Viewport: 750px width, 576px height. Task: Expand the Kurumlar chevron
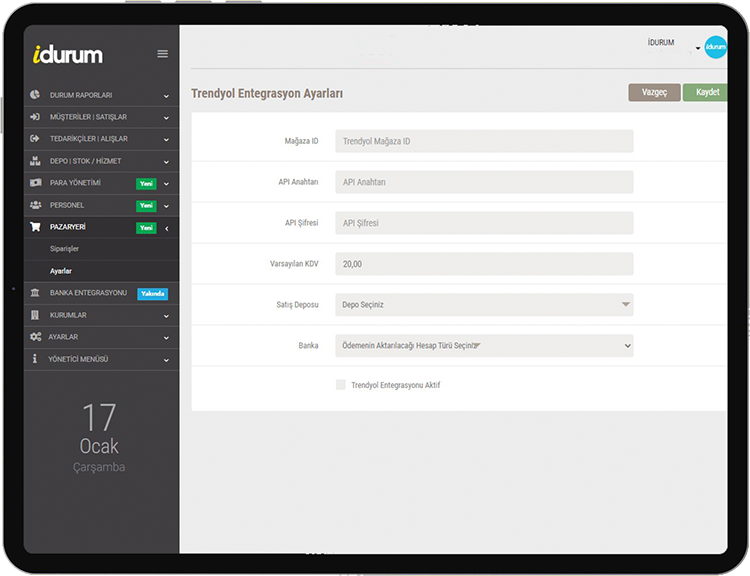(x=166, y=316)
